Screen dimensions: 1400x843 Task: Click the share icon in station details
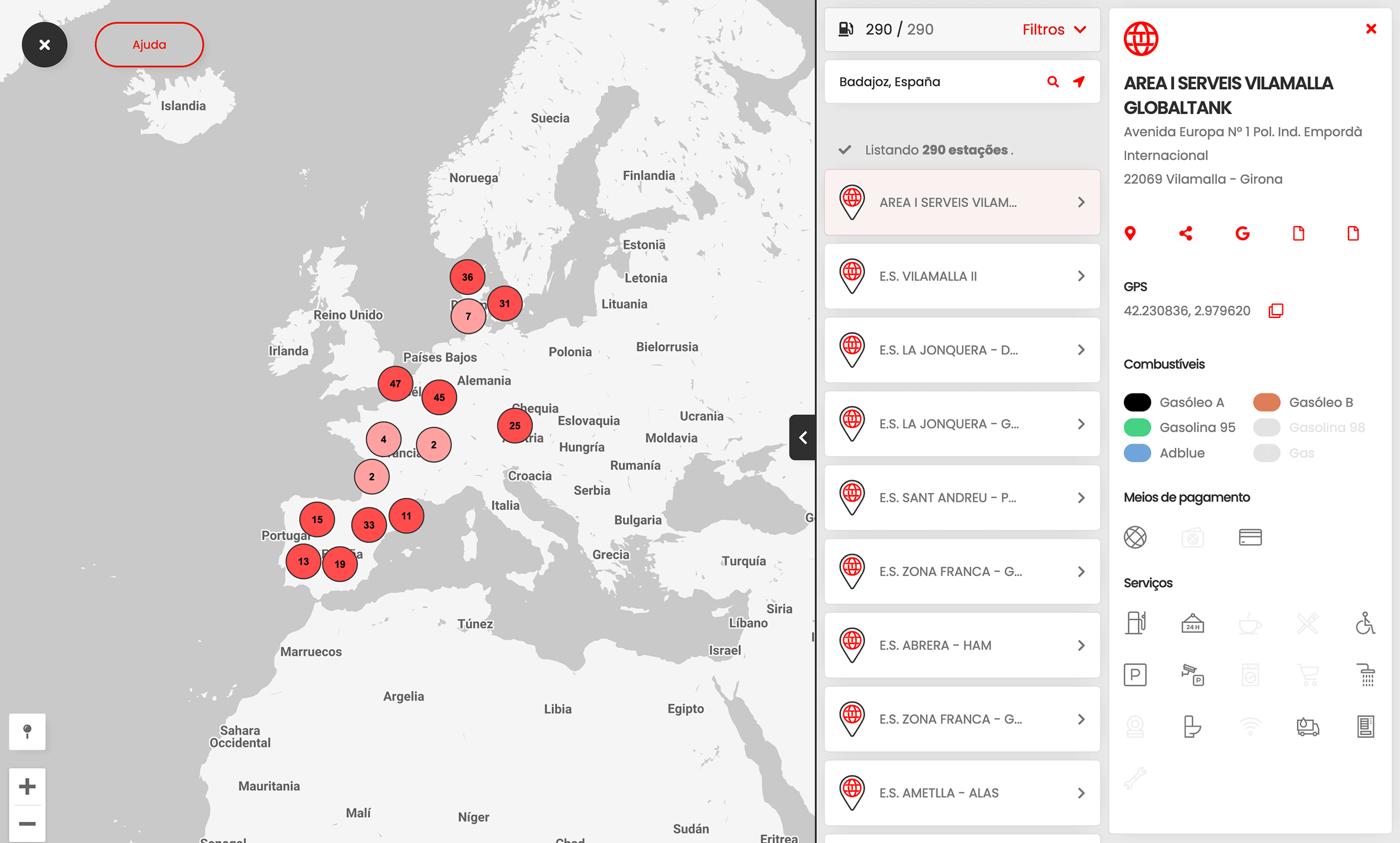[1185, 233]
